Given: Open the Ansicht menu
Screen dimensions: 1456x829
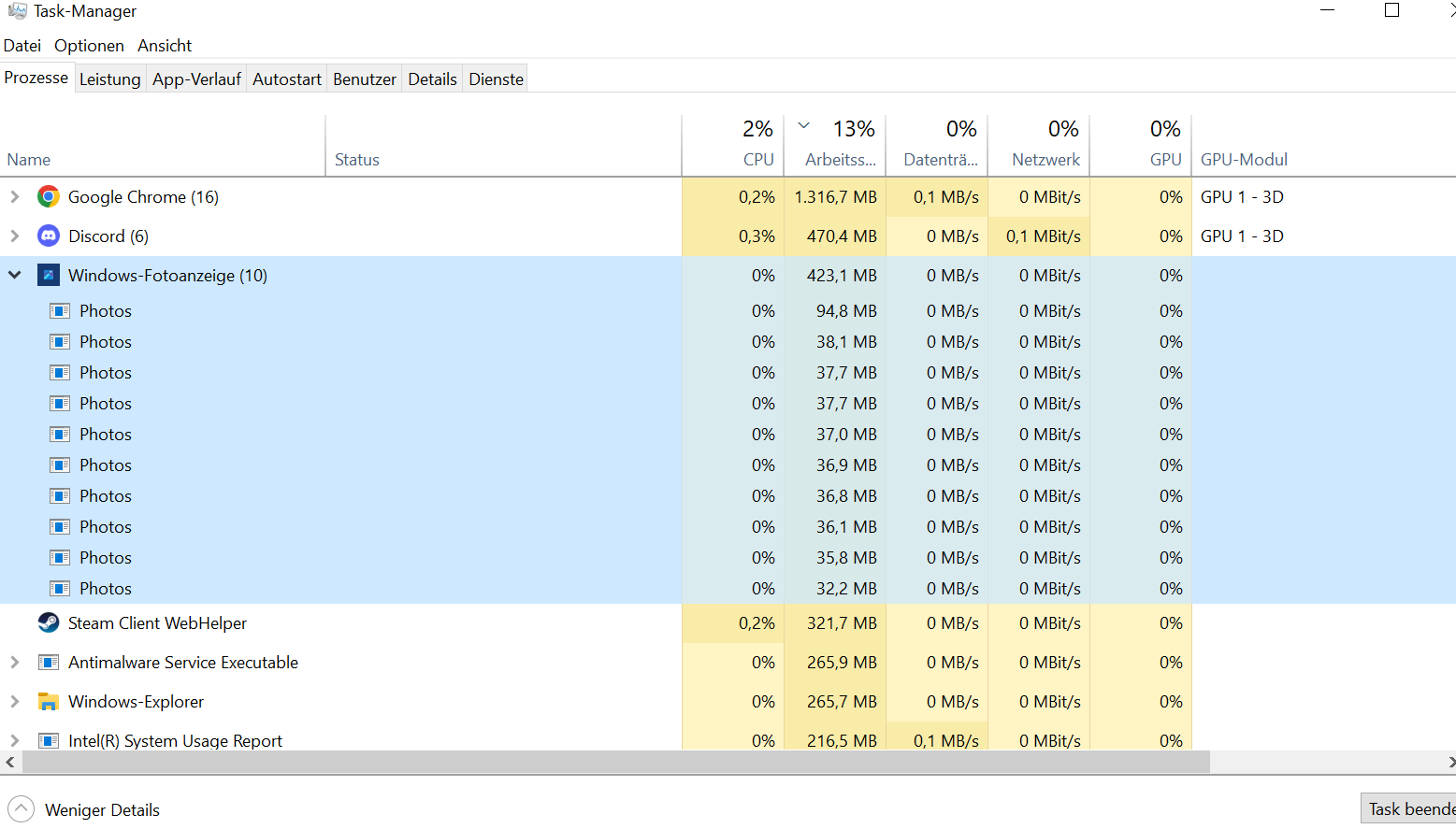Looking at the screenshot, I should point(165,45).
